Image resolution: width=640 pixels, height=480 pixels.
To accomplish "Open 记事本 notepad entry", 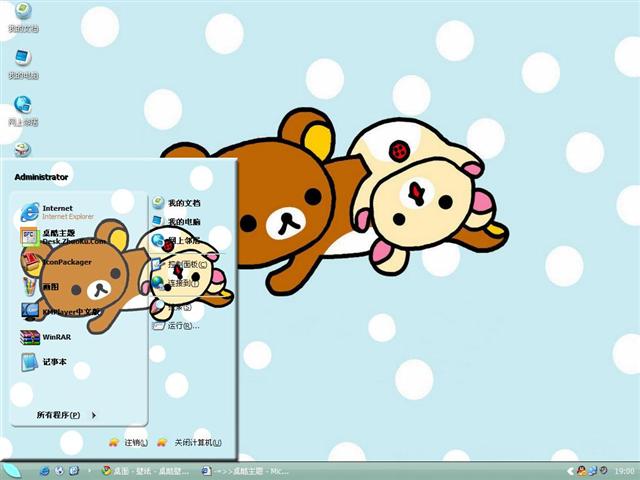I will click(44, 362).
